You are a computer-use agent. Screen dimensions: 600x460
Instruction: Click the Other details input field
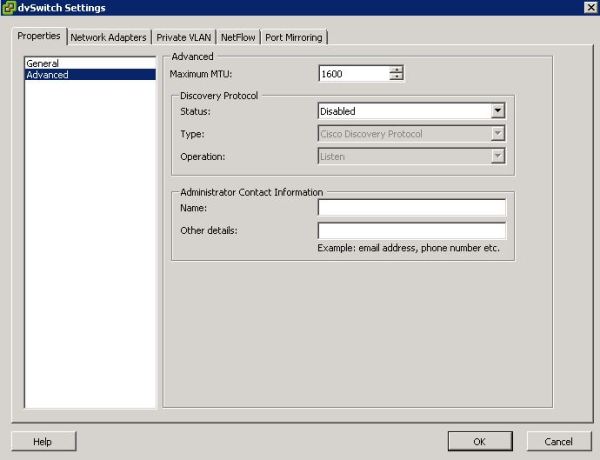click(412, 231)
